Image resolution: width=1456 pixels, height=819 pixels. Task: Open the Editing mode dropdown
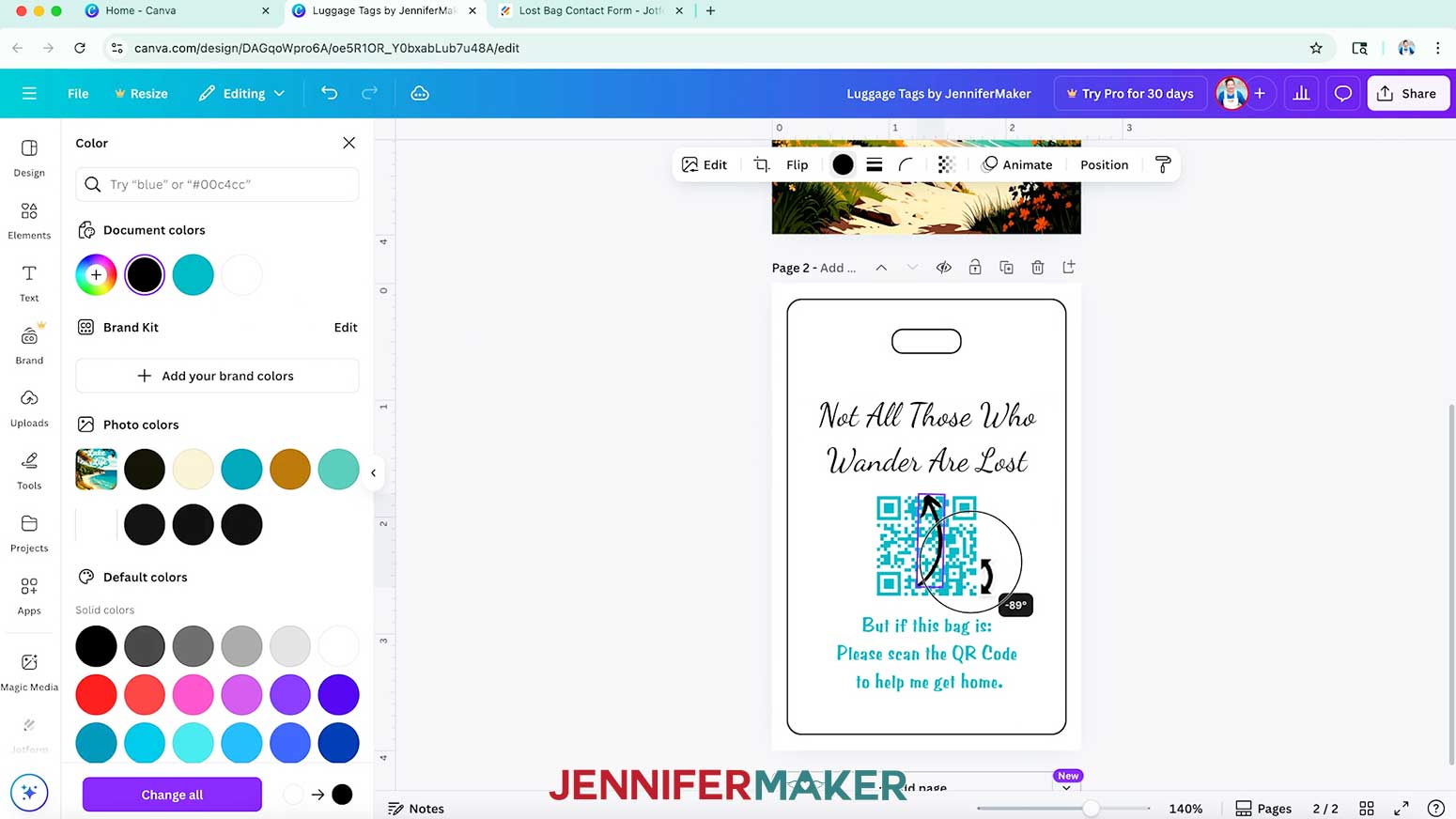pos(241,93)
